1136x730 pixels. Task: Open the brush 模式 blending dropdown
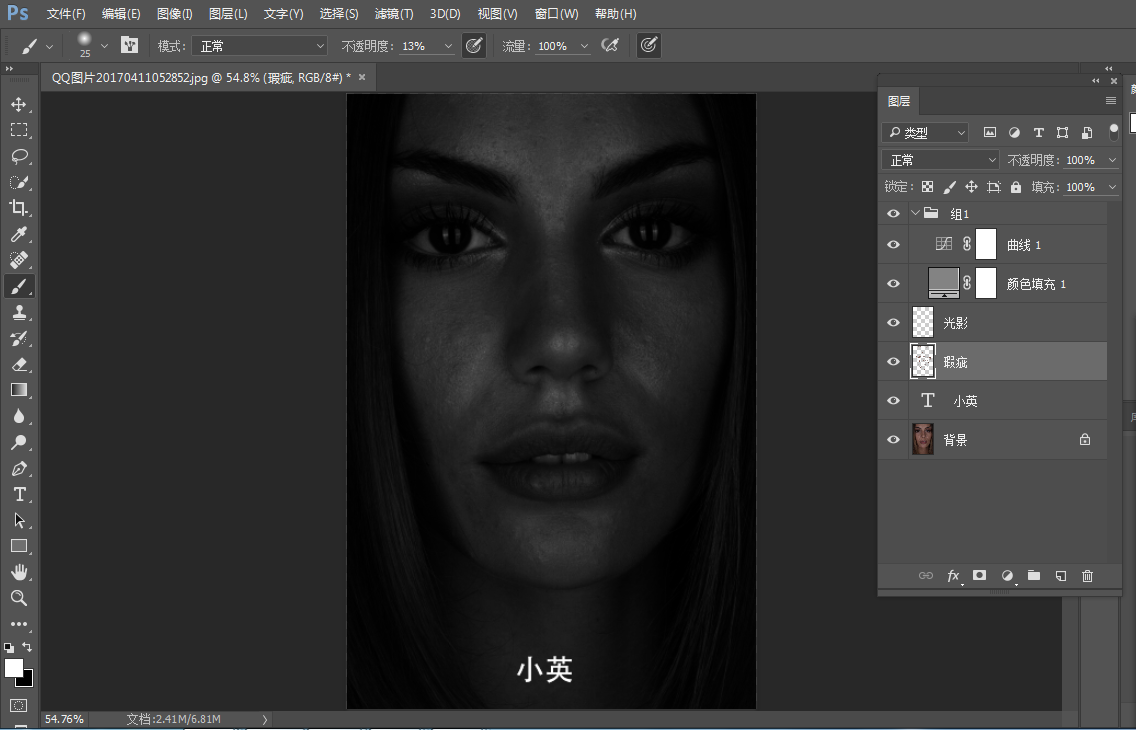click(261, 46)
